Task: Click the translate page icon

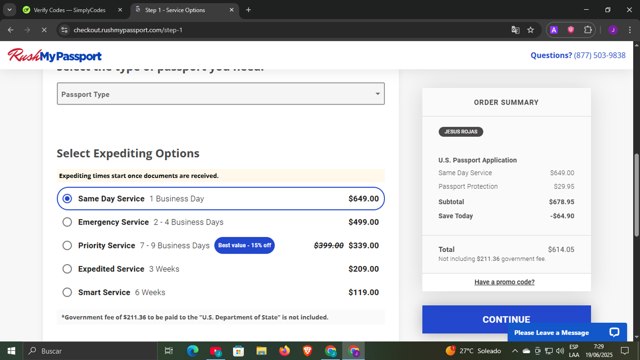Action: point(516,30)
